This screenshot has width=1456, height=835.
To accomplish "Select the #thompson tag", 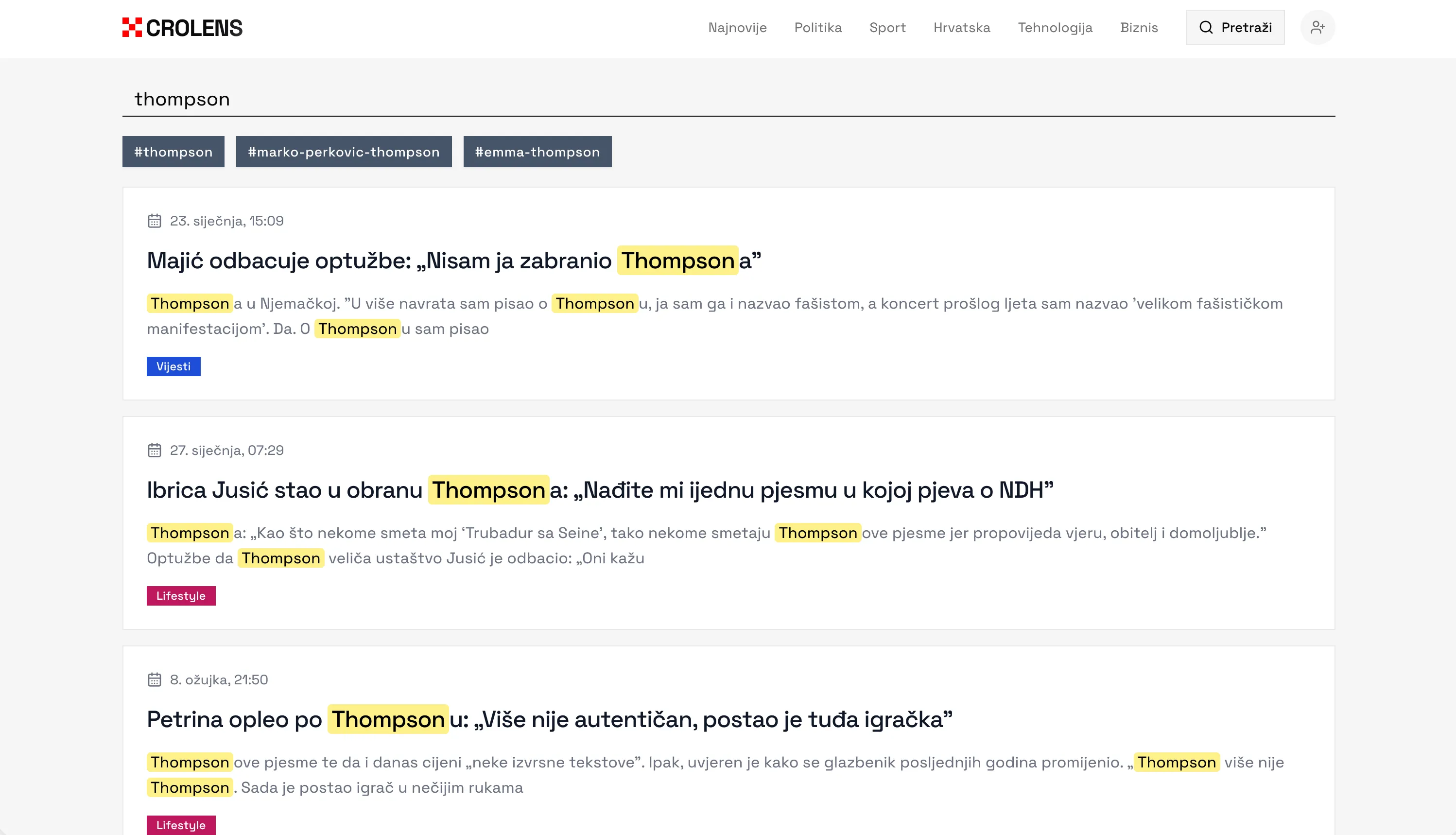I will (173, 152).
